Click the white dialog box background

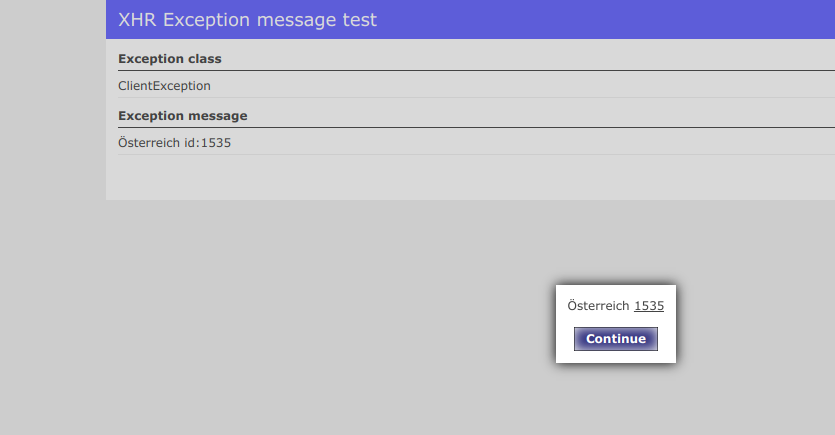(616, 292)
